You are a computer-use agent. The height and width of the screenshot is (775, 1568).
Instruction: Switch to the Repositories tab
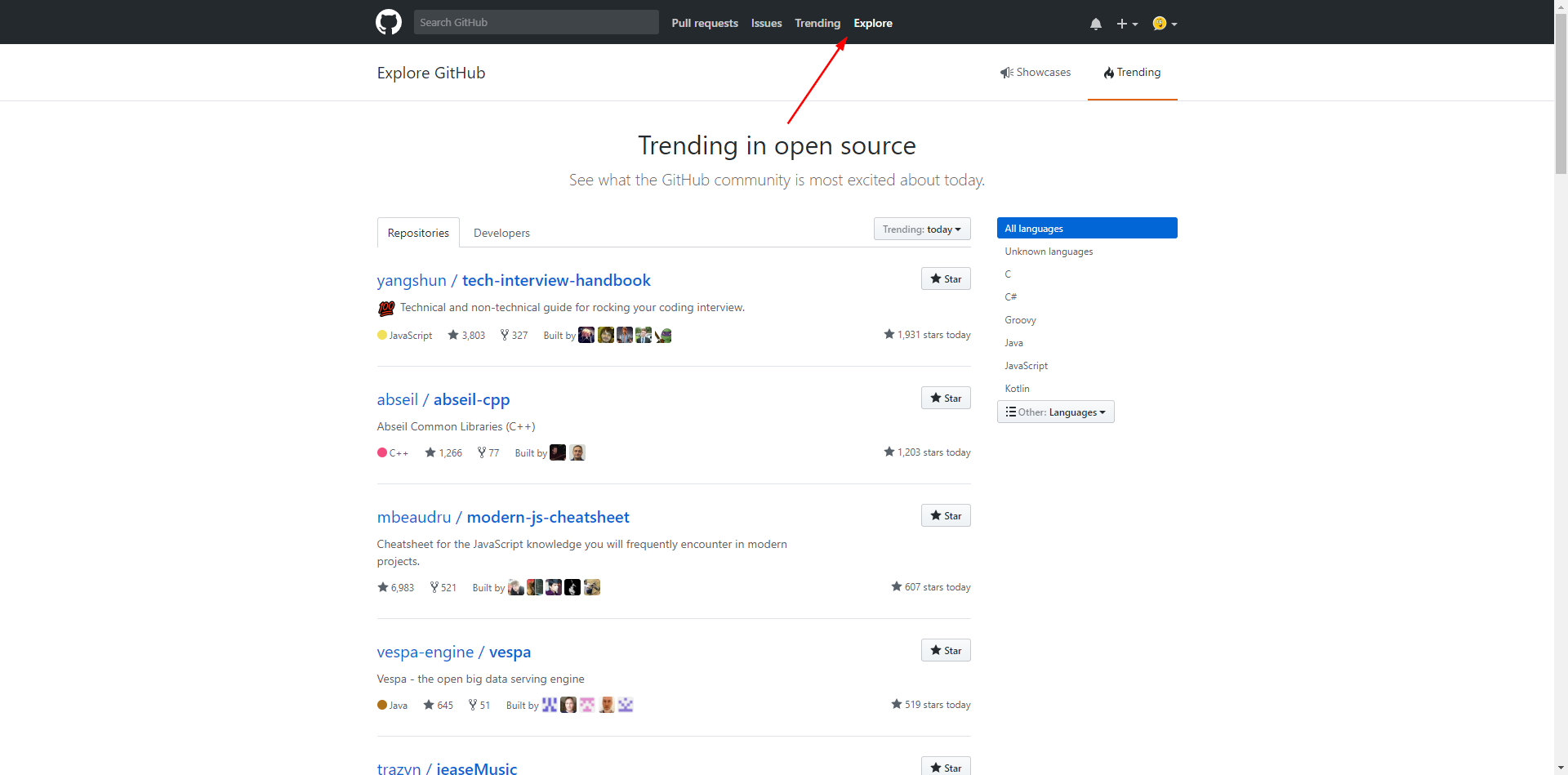[x=418, y=233]
